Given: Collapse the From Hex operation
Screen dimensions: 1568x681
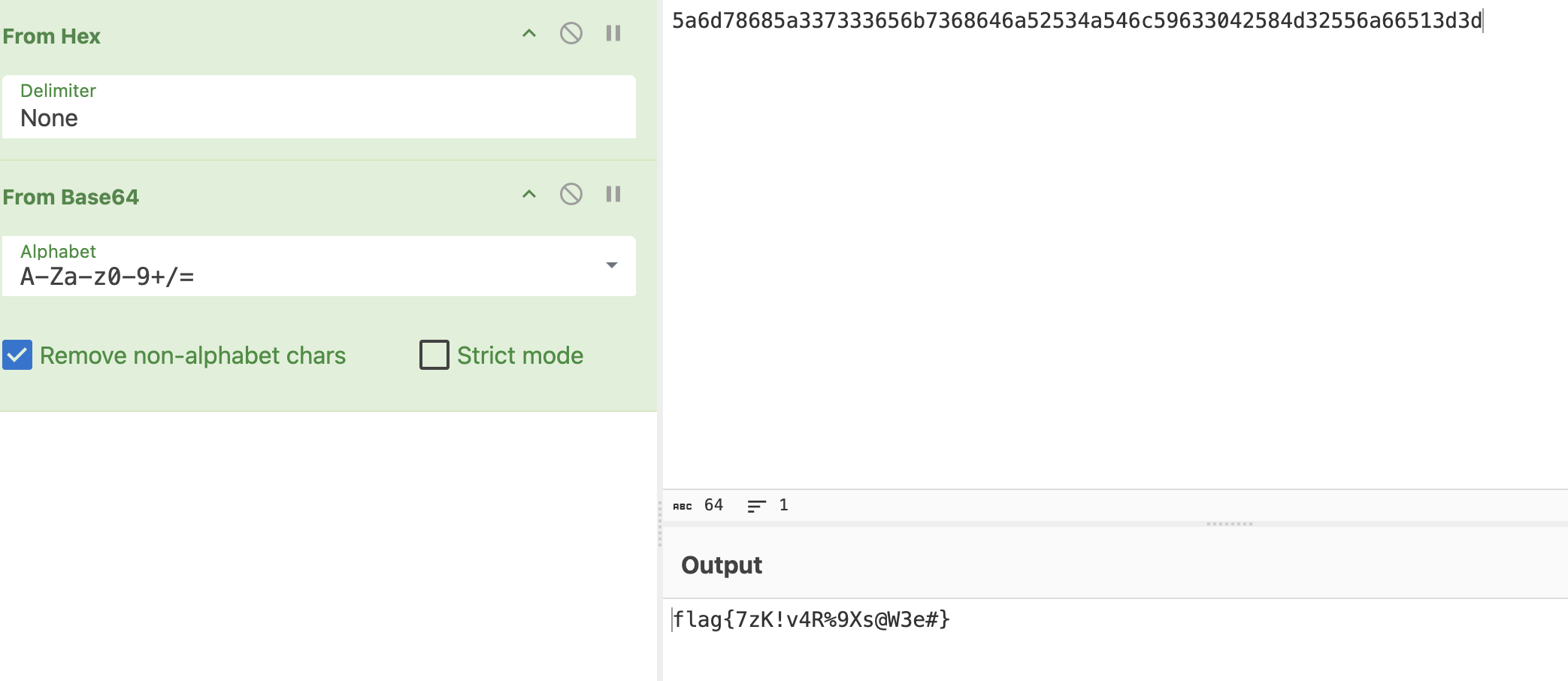Looking at the screenshot, I should point(529,34).
